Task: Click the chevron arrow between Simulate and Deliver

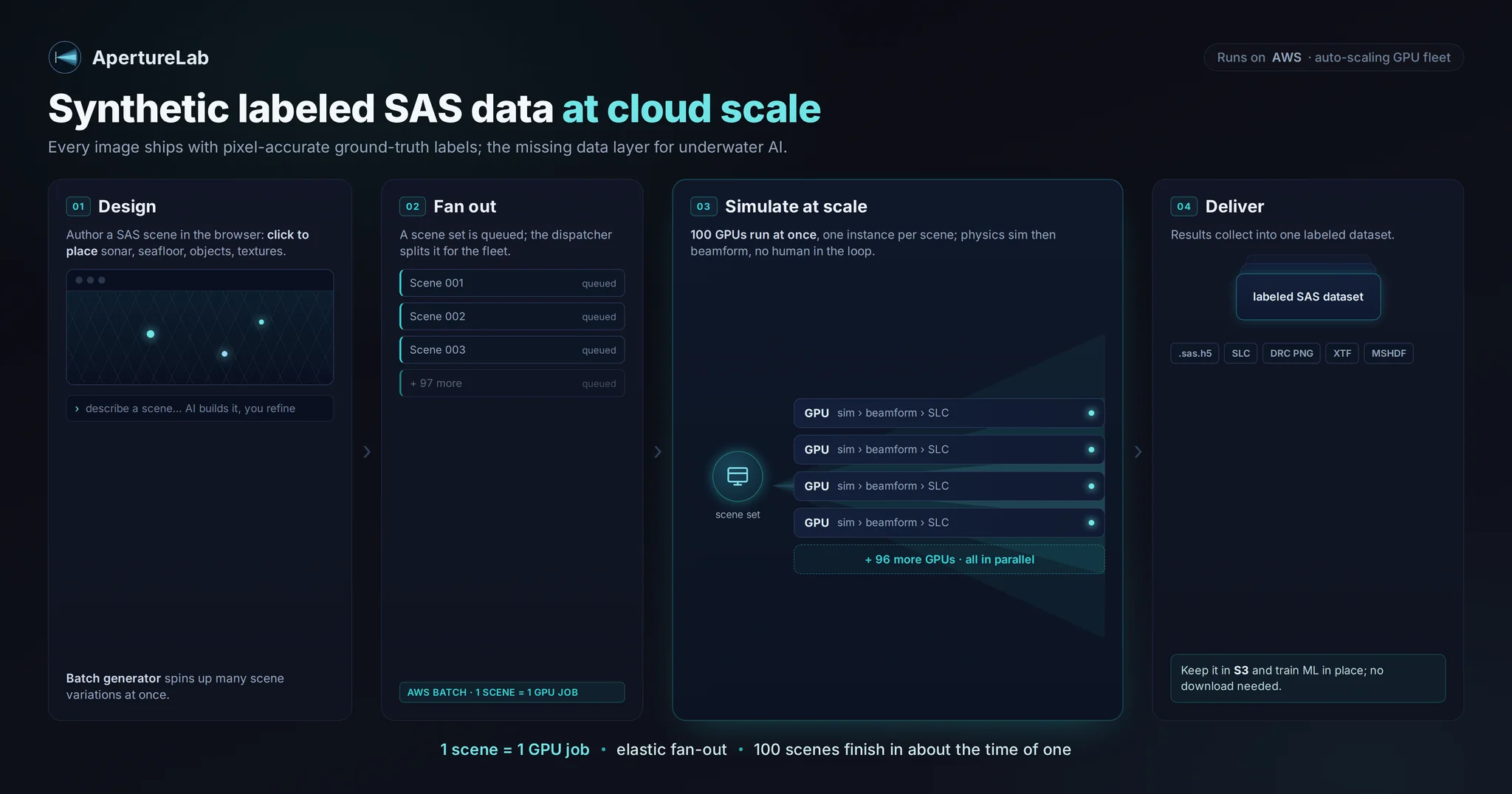Action: coord(1138,451)
